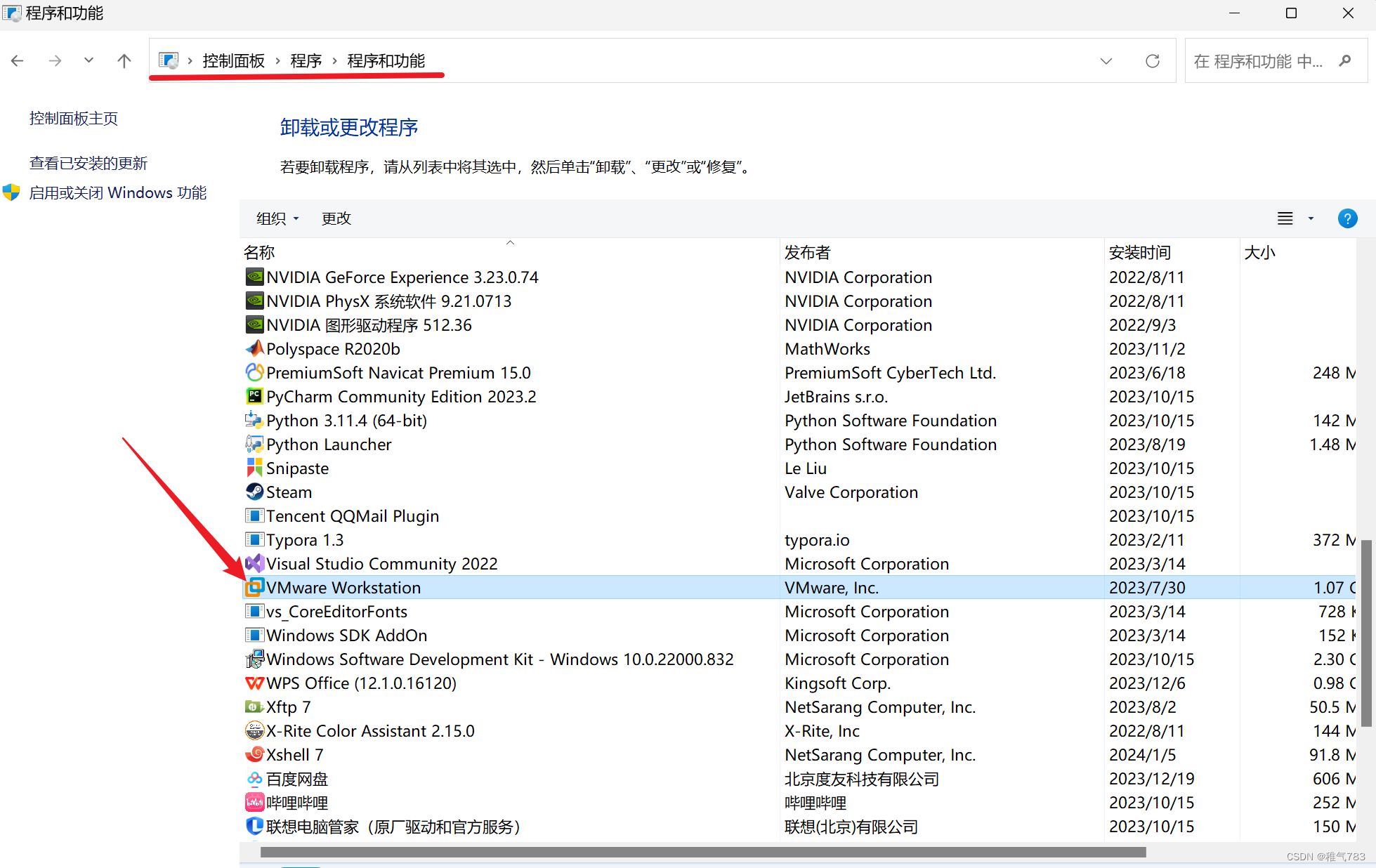Expand the address bar history dropdown
Image resolution: width=1376 pixels, height=868 pixels.
click(1106, 61)
